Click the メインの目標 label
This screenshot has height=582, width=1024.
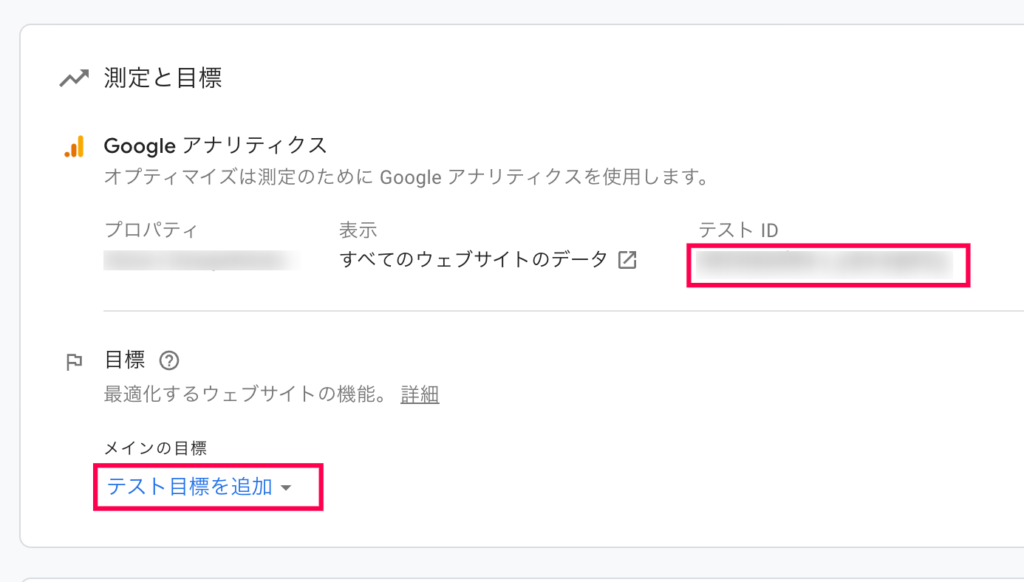pos(155,448)
